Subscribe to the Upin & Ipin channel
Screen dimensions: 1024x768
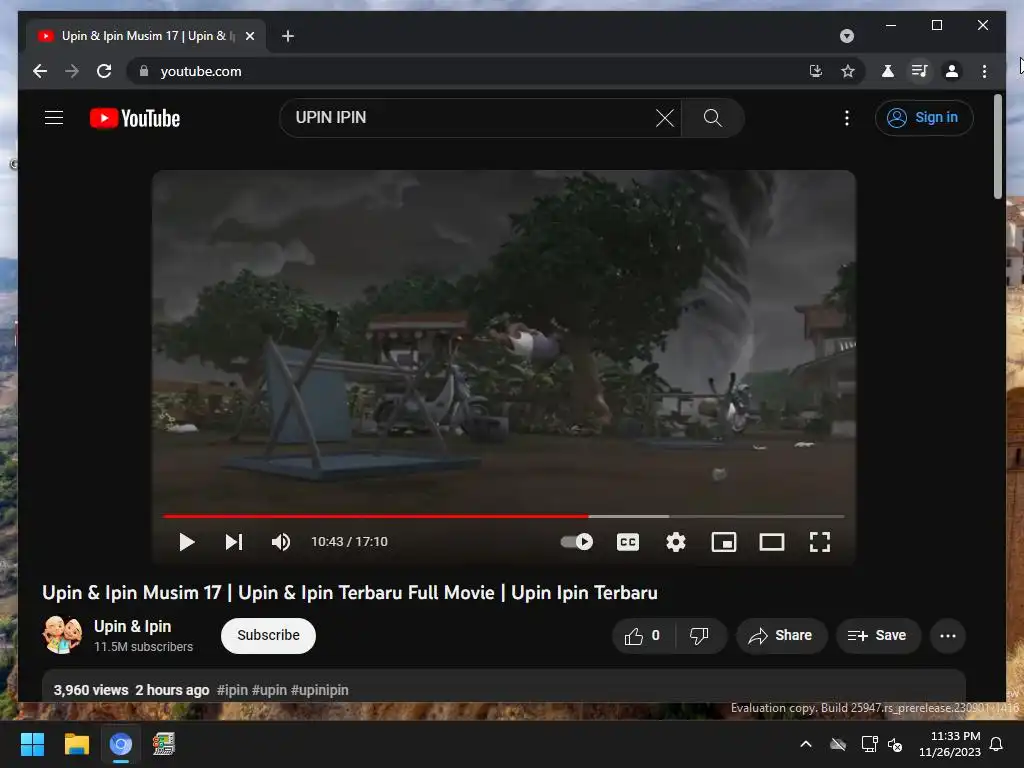click(268, 635)
